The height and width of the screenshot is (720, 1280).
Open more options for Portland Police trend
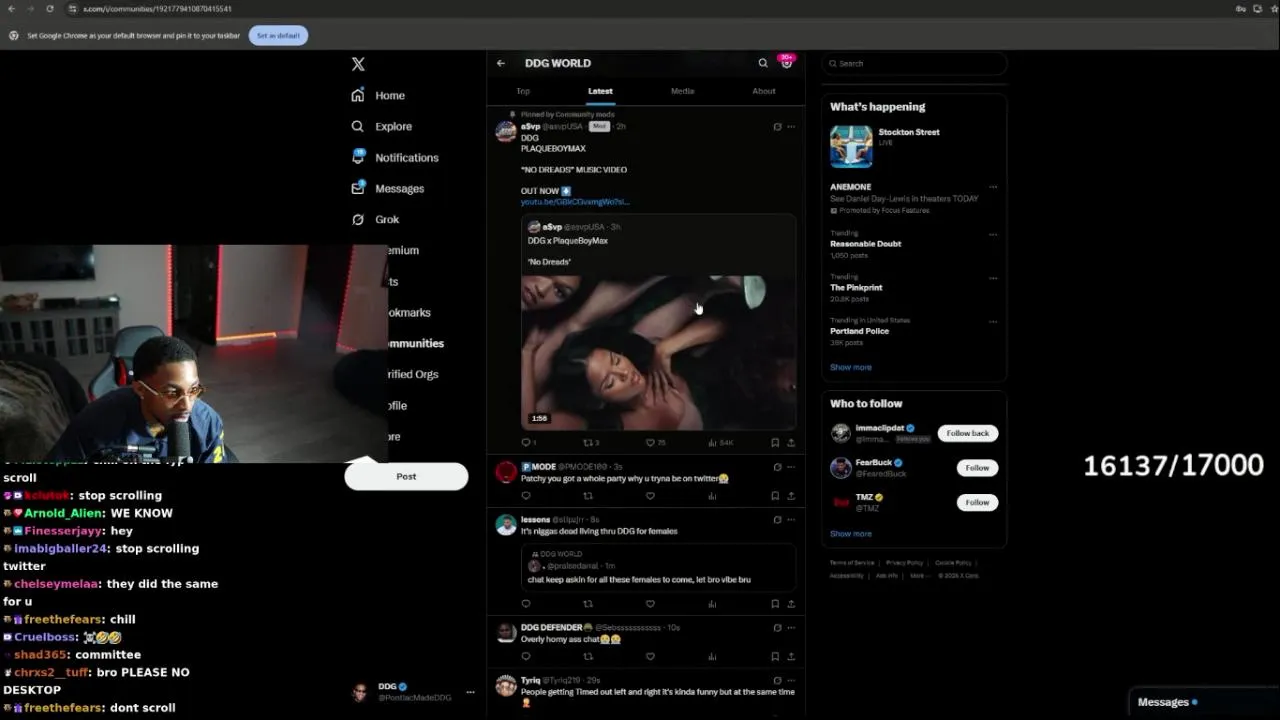tap(993, 322)
